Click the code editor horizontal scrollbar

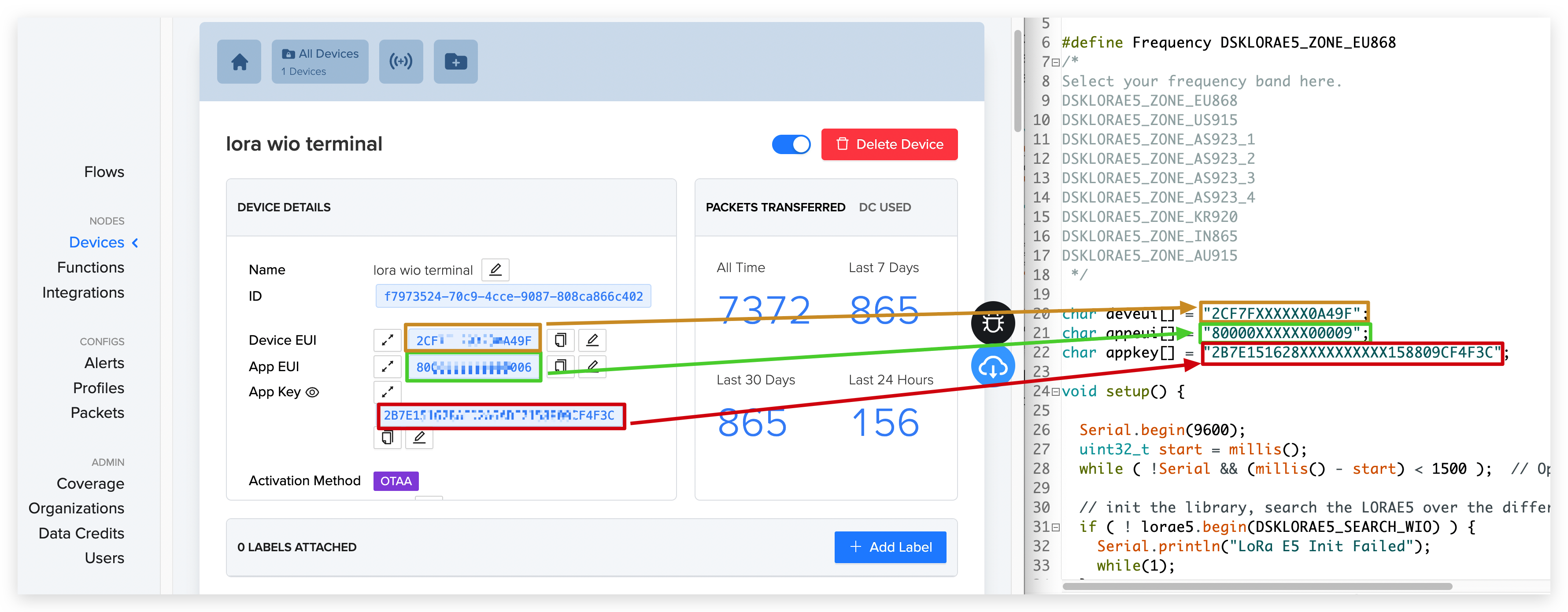tap(1257, 586)
